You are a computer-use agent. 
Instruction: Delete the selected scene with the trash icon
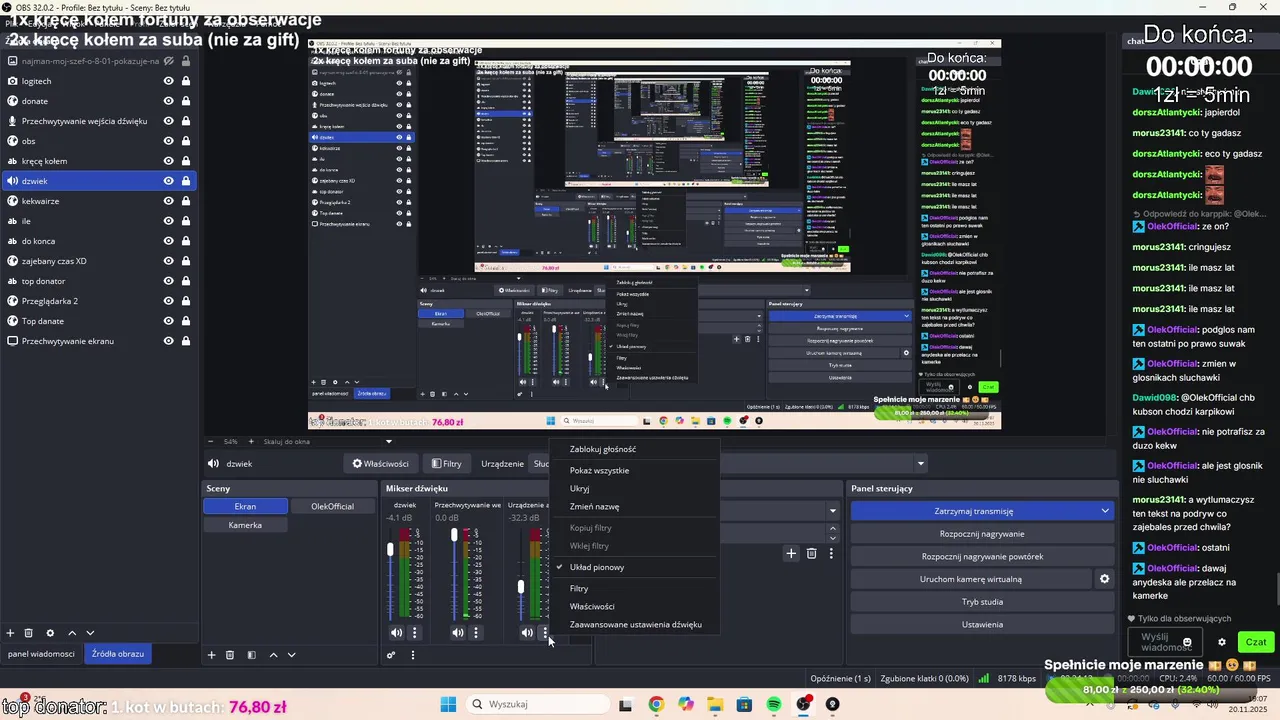pos(230,655)
